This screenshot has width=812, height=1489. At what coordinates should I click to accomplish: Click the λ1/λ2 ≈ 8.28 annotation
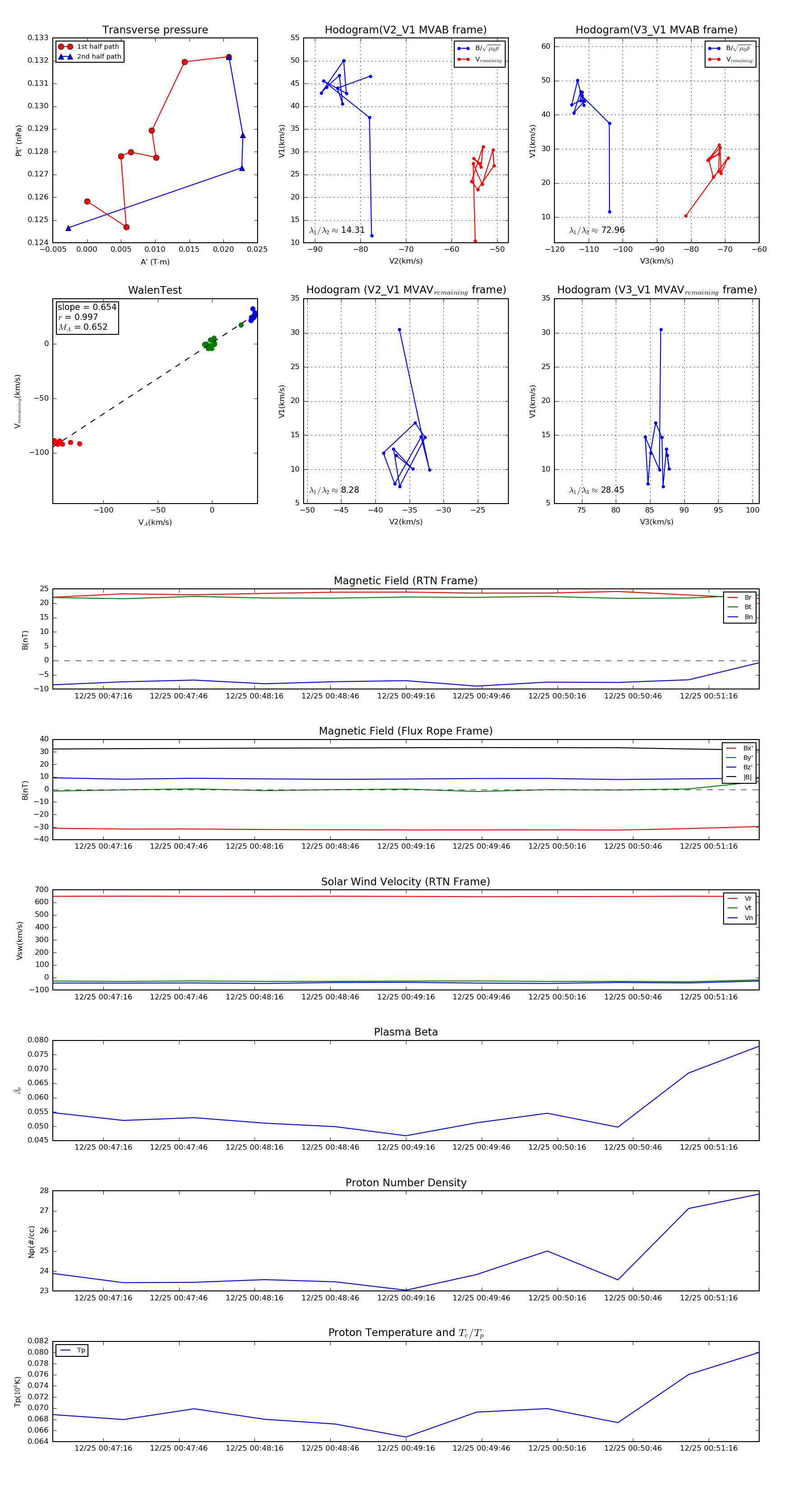pos(334,490)
